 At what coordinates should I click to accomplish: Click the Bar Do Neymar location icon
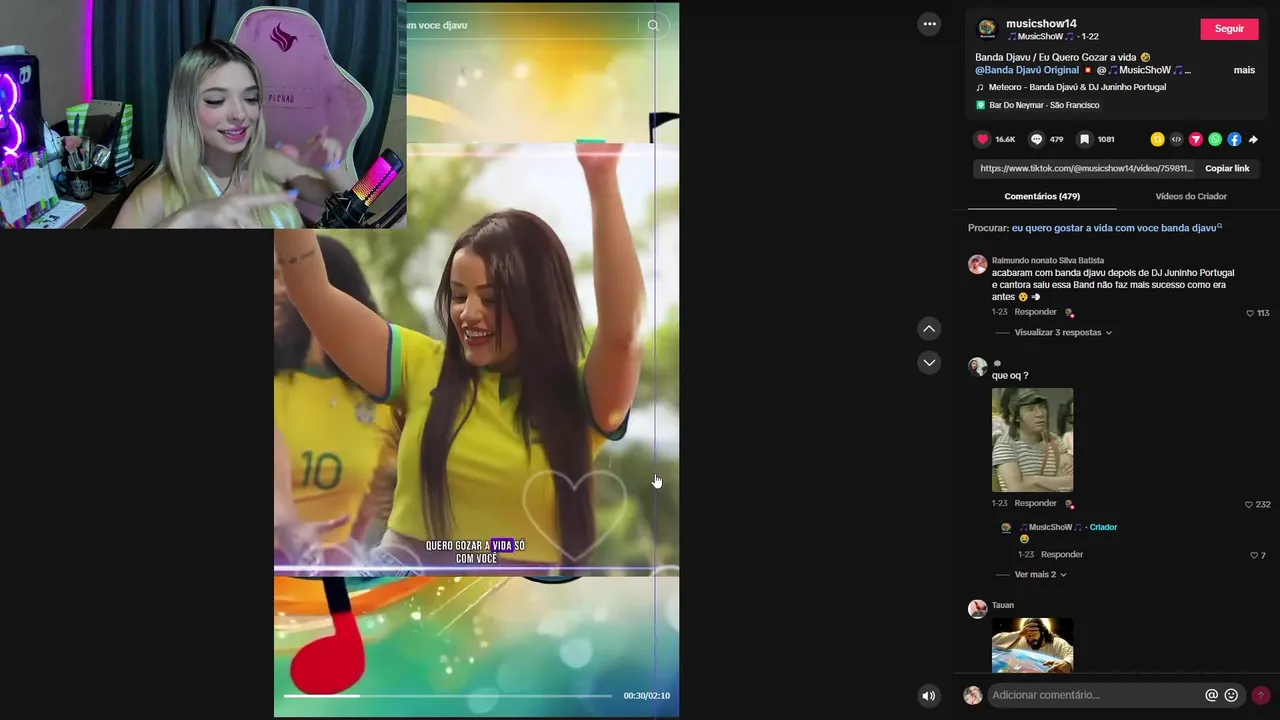(980, 105)
